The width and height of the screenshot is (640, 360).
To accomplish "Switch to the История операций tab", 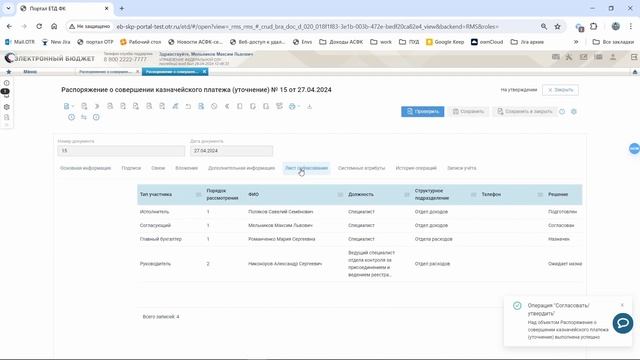I will [416, 168].
